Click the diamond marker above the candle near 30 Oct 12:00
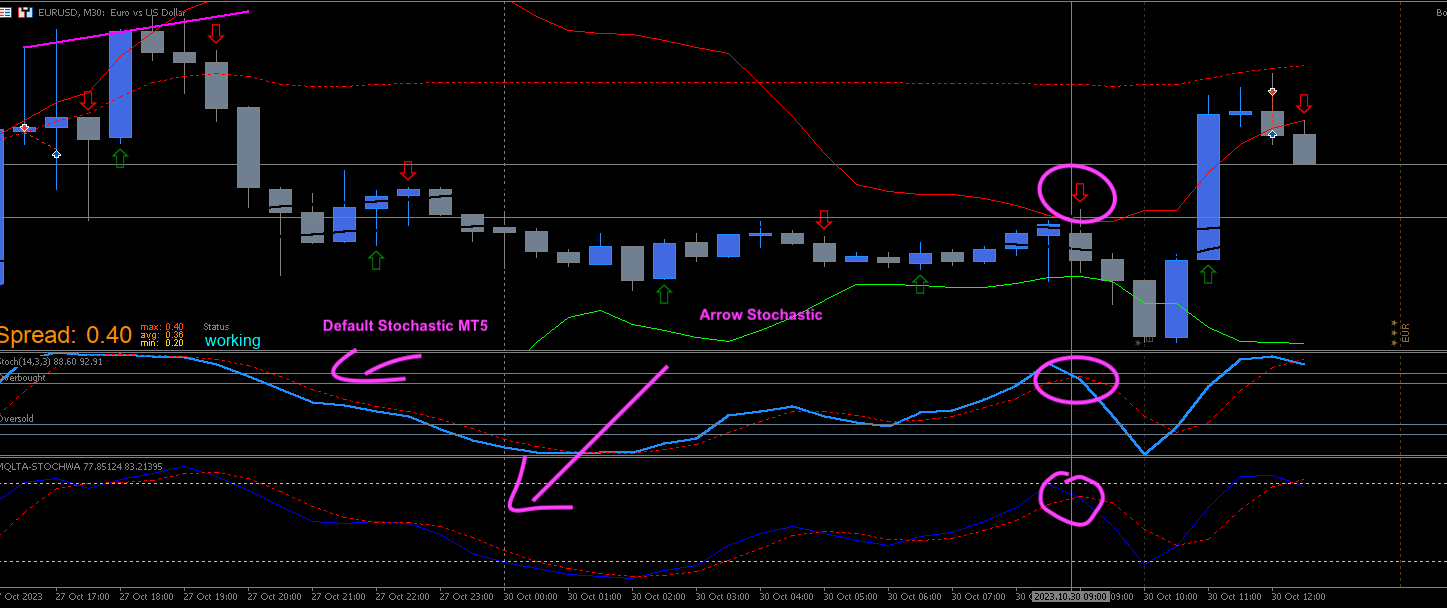Screen dimensions: 1447x608 1272,91
